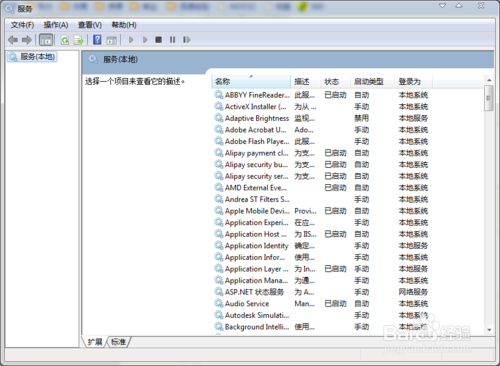Open the 文件(F) menu
The image size is (500, 366).
tap(22, 25)
